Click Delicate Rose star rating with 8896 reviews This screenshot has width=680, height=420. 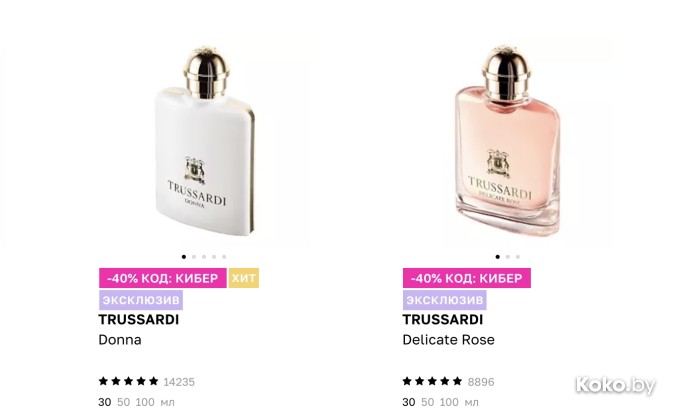[448, 382]
